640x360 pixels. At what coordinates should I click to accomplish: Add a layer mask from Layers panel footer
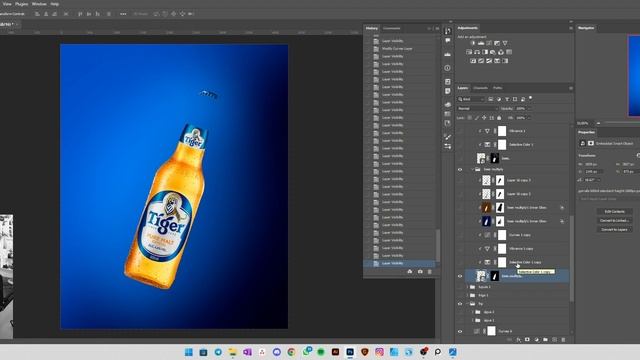coord(527,340)
